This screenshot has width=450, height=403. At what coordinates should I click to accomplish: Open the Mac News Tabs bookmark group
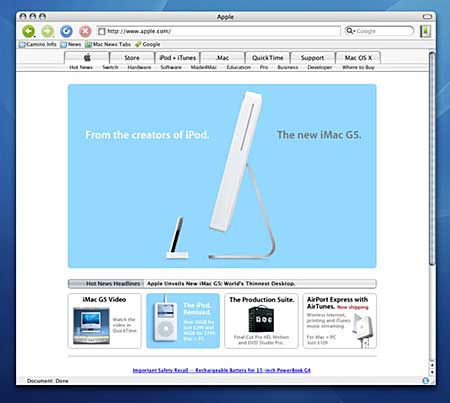tap(108, 44)
